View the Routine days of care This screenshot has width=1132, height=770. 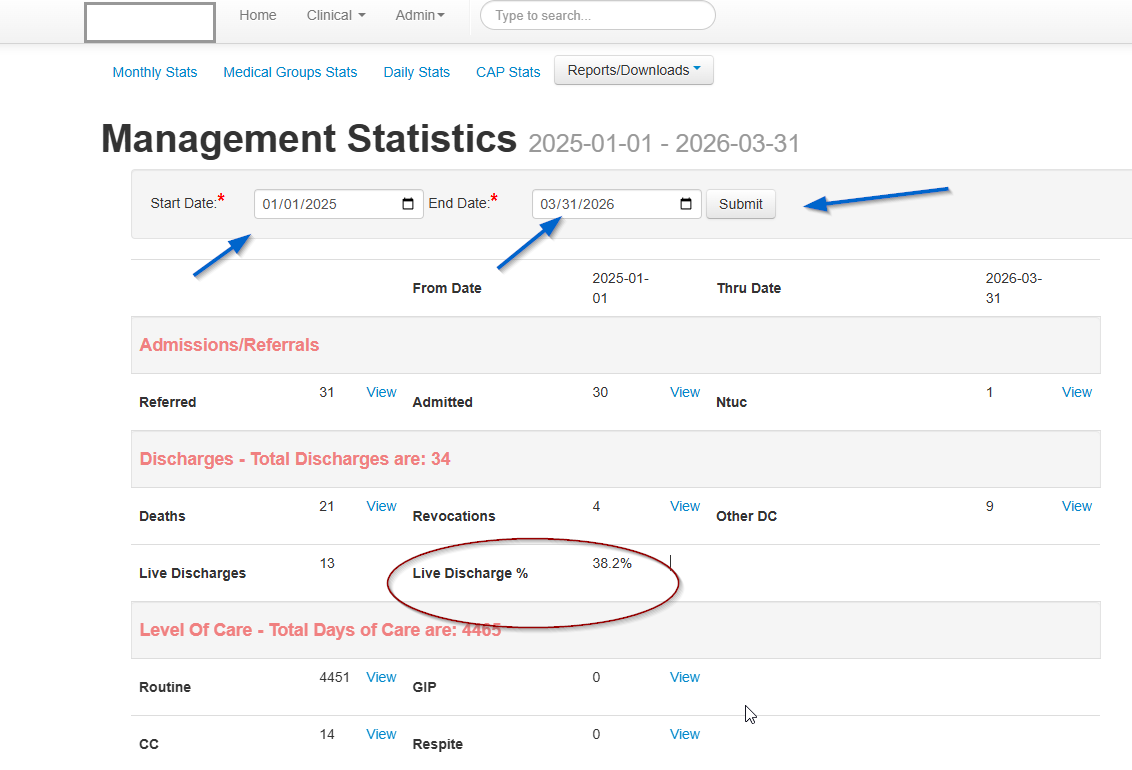coord(381,678)
